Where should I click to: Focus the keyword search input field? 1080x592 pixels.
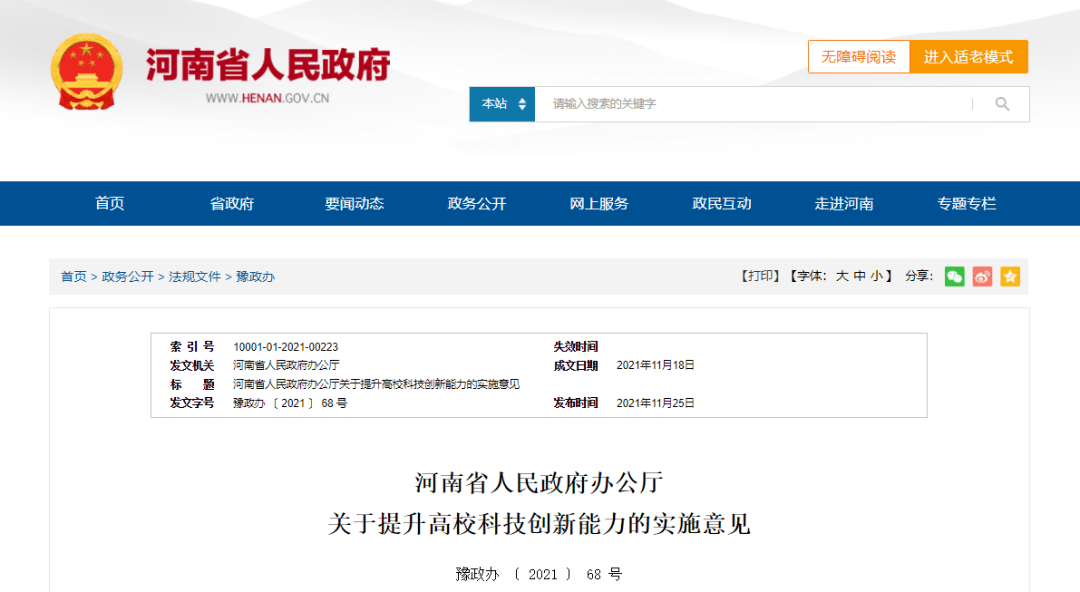pos(750,104)
